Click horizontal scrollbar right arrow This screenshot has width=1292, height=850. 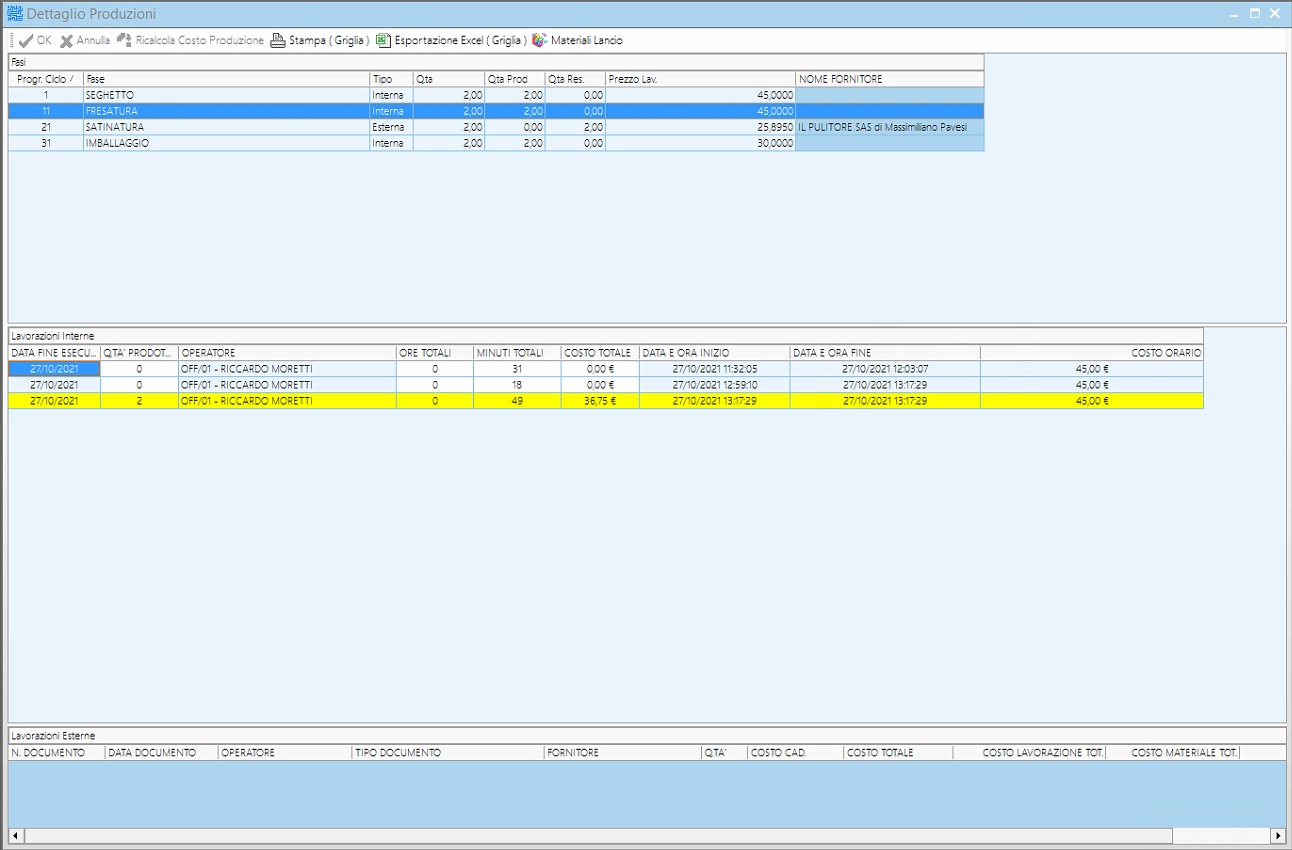click(x=1278, y=836)
